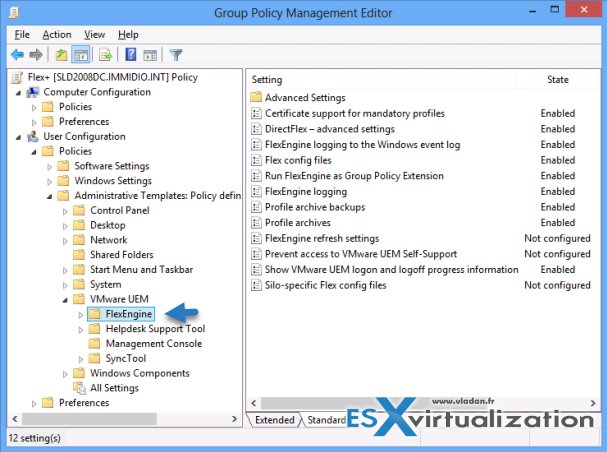Collapse the VMware UEM node
Screen dimensions: 607x452
65,300
